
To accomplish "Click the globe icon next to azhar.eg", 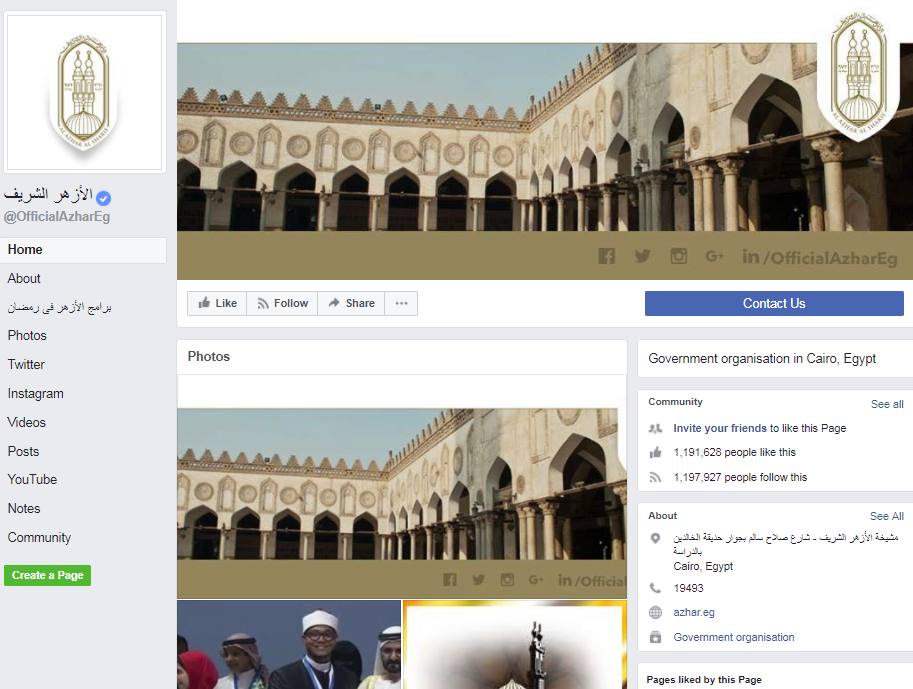I will 656,613.
